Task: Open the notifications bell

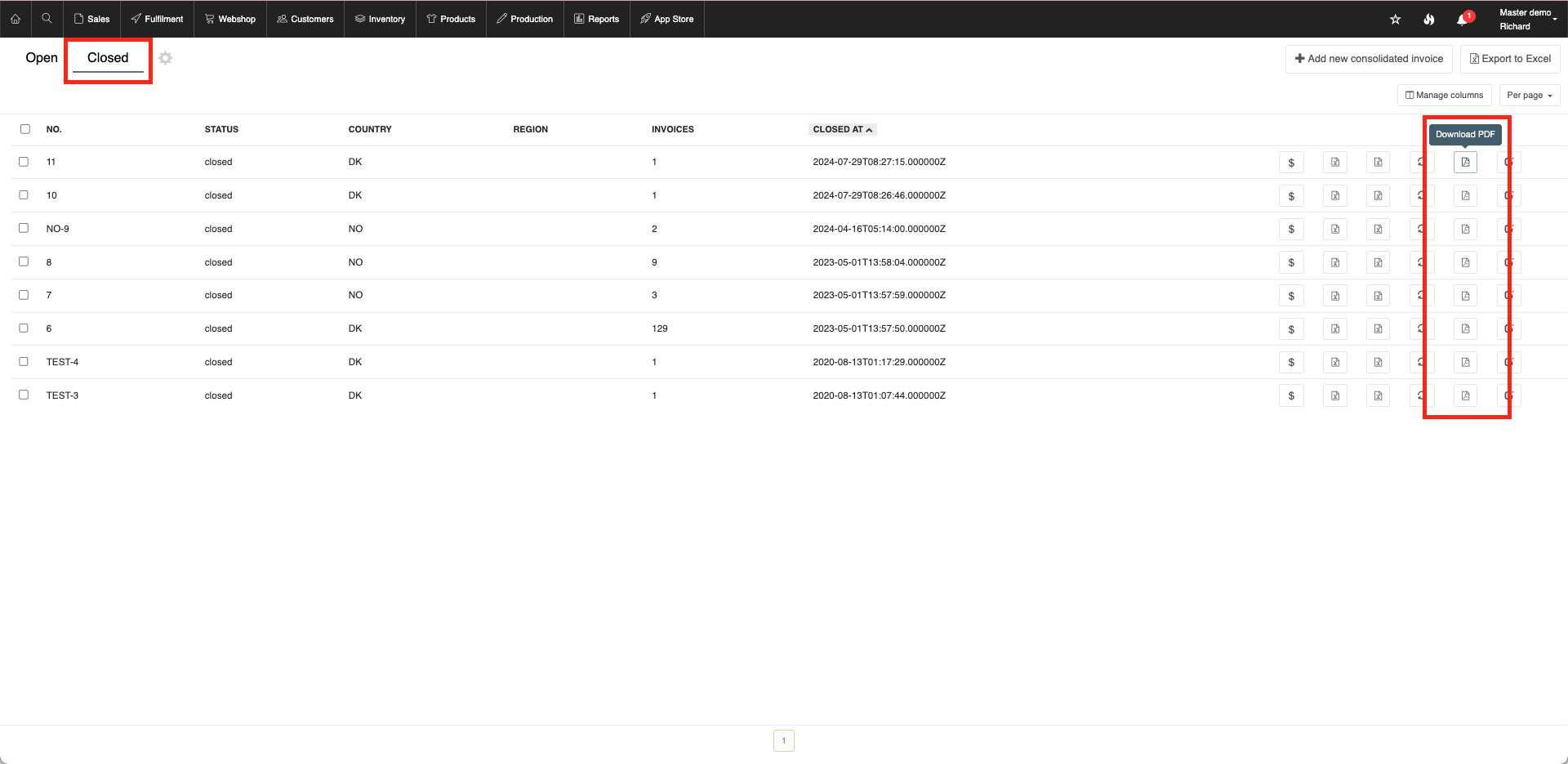Action: (1463, 20)
